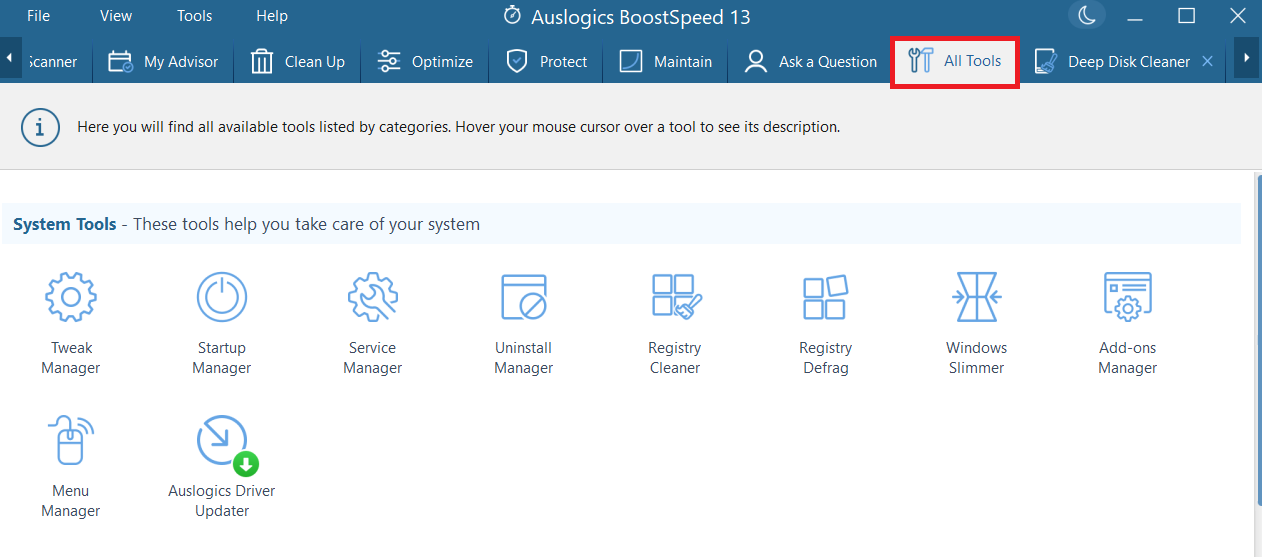Toggle dark mode moon icon
The width and height of the screenshot is (1262, 557).
click(1086, 16)
